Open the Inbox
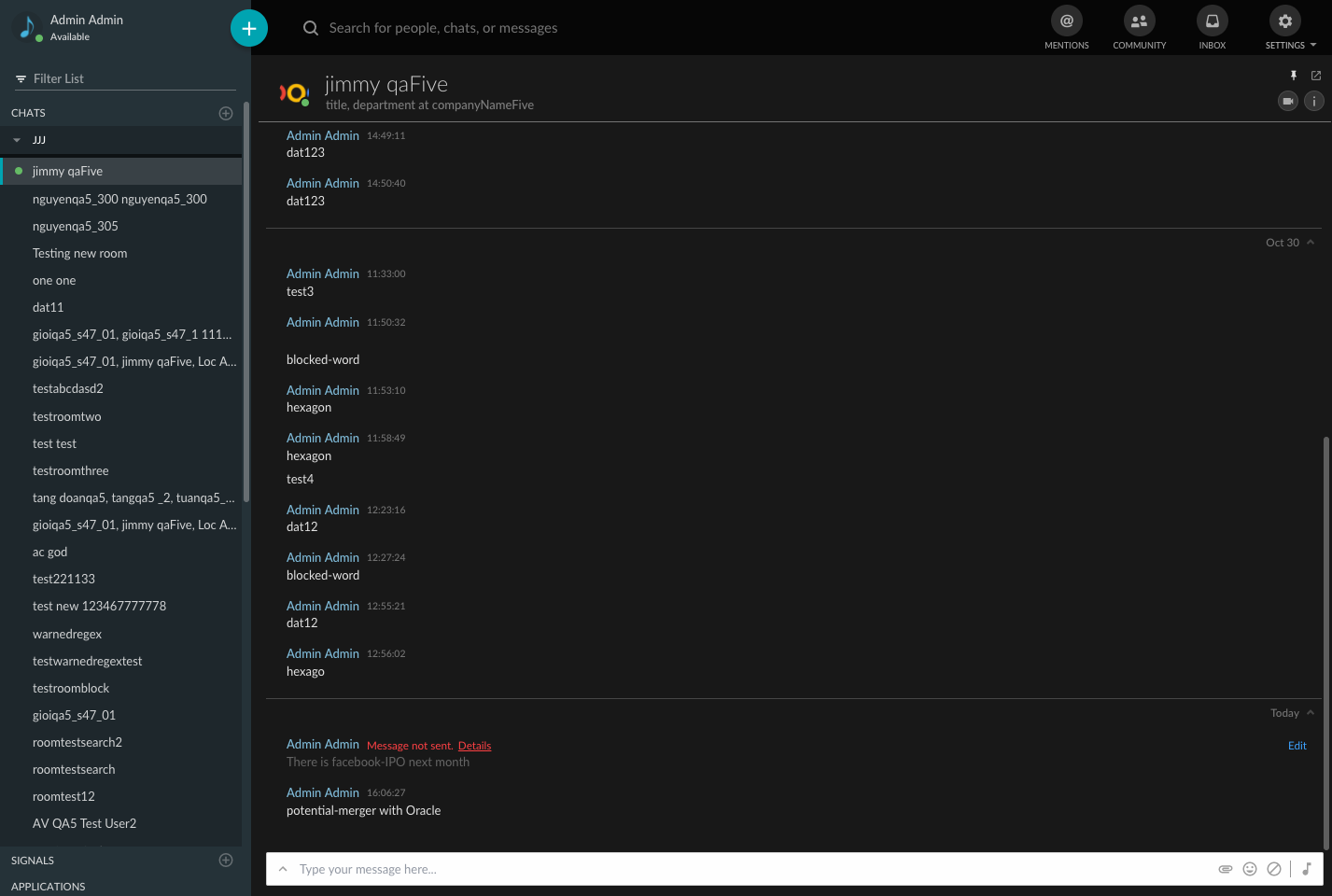Image resolution: width=1332 pixels, height=896 pixels. point(1212,21)
